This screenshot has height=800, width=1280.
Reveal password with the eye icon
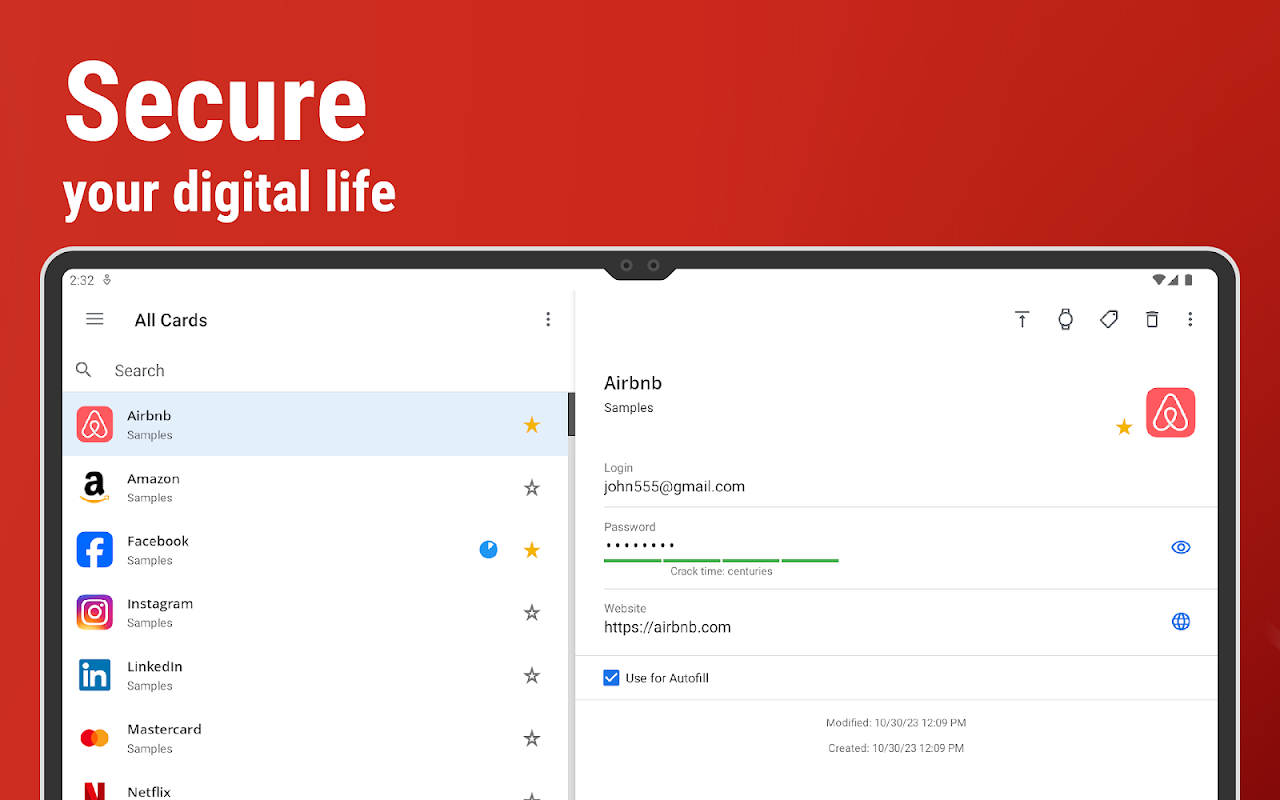click(1181, 547)
